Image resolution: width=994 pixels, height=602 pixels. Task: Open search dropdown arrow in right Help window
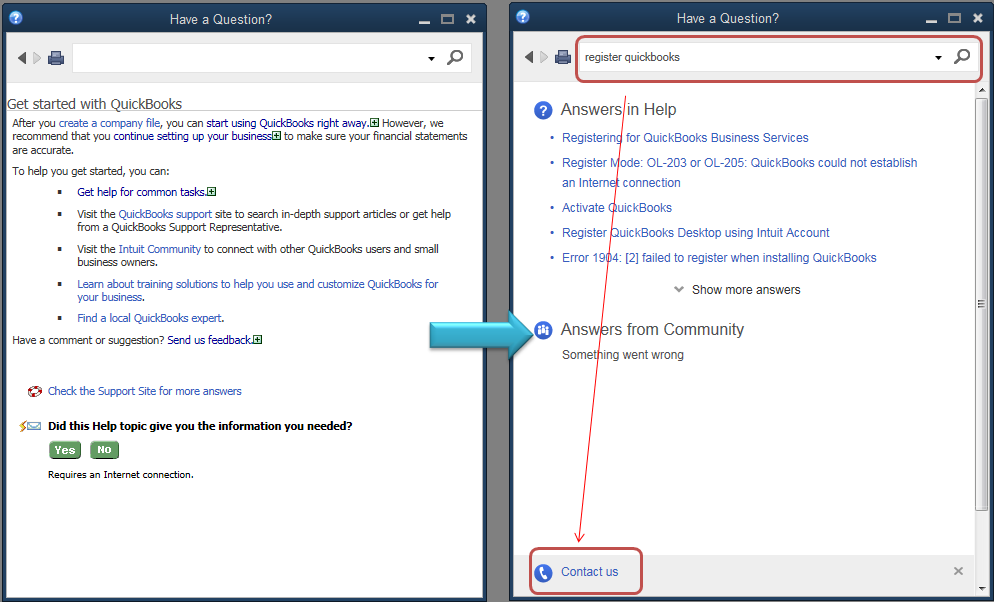[938, 58]
